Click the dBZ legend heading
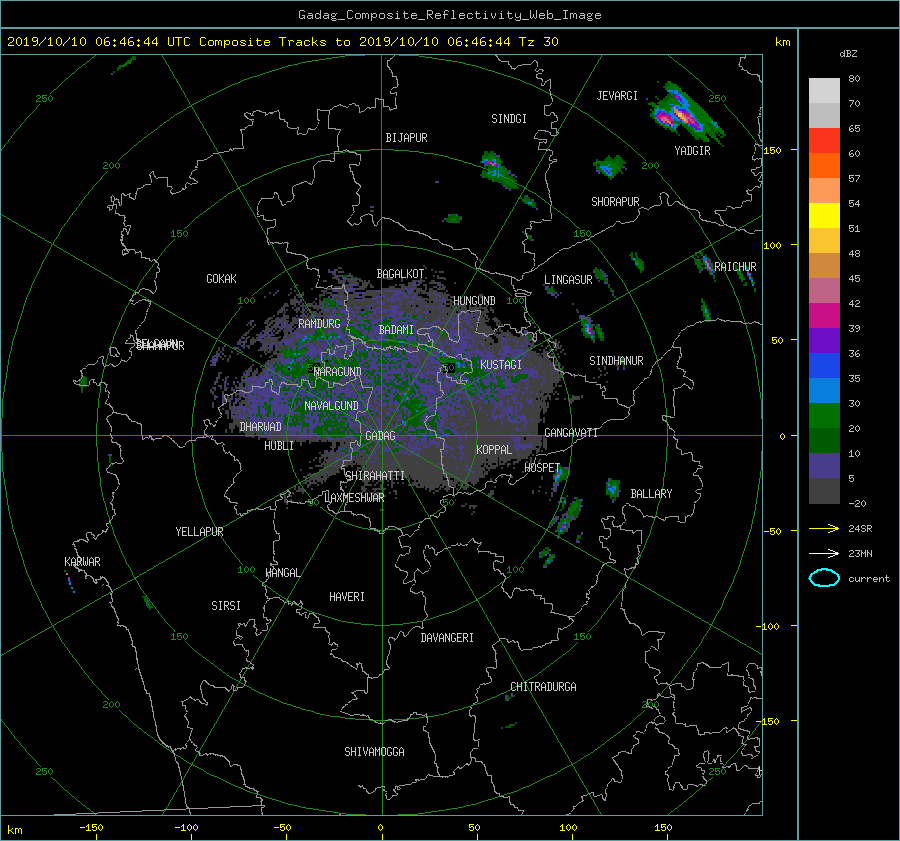The width and height of the screenshot is (900, 841). pyautogui.click(x=848, y=54)
